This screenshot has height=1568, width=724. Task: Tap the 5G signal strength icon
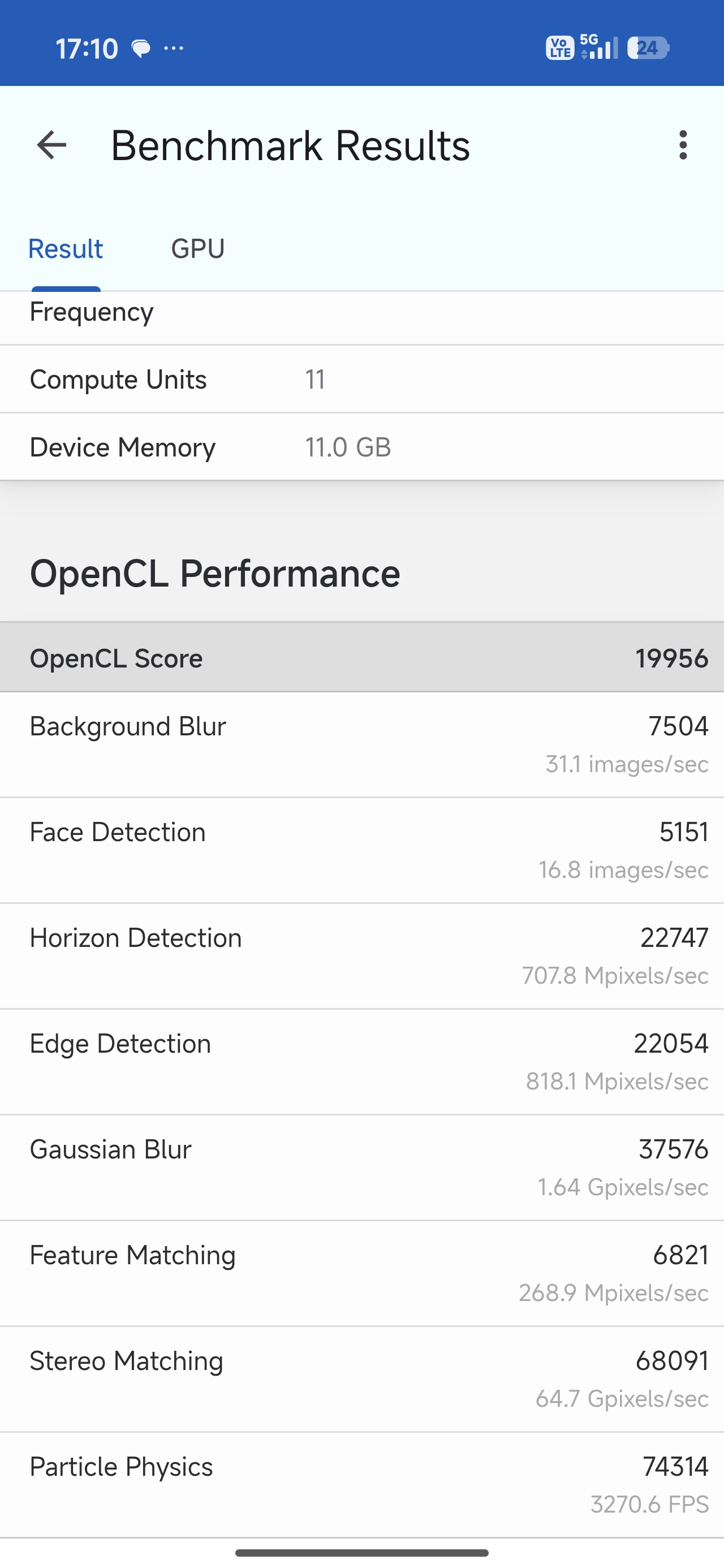[598, 48]
